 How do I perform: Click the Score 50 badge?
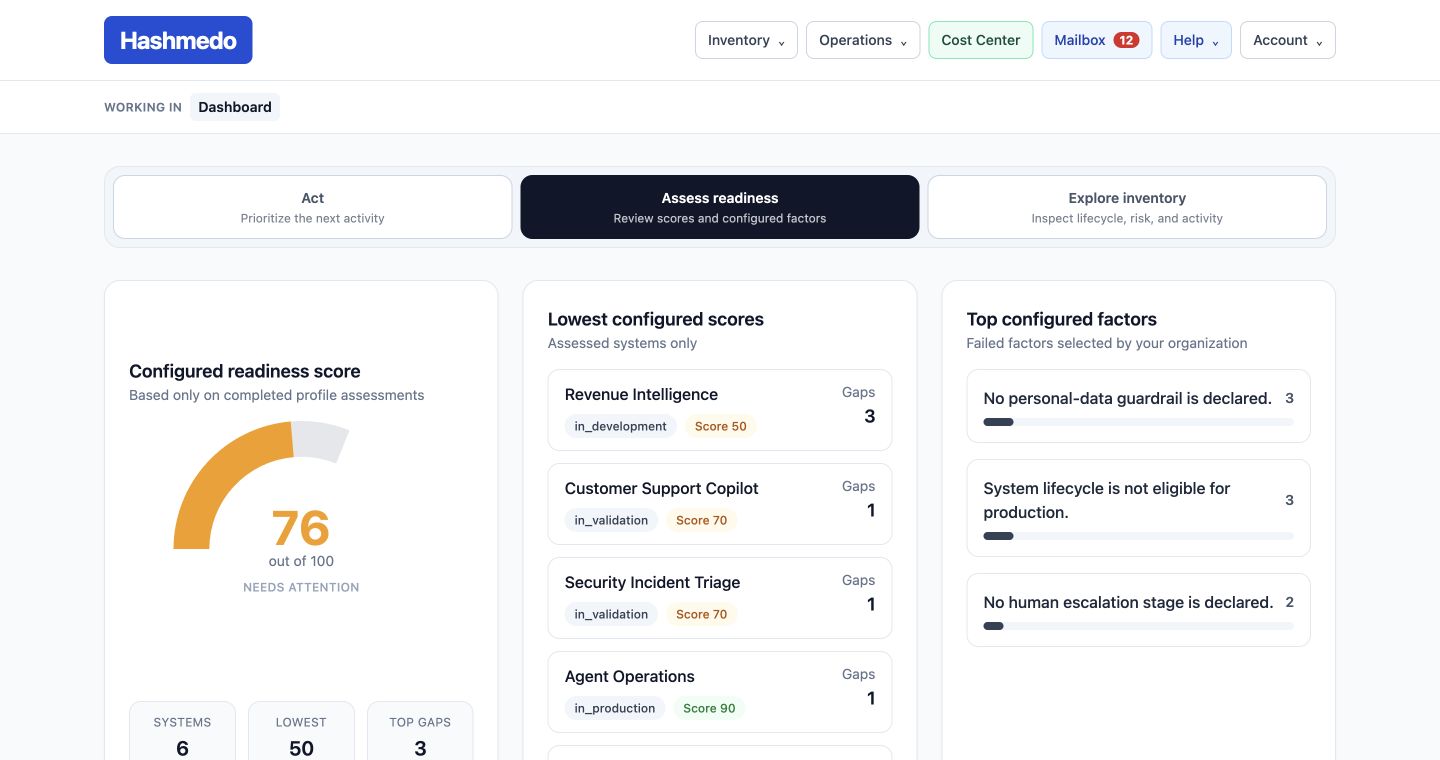[721, 426]
